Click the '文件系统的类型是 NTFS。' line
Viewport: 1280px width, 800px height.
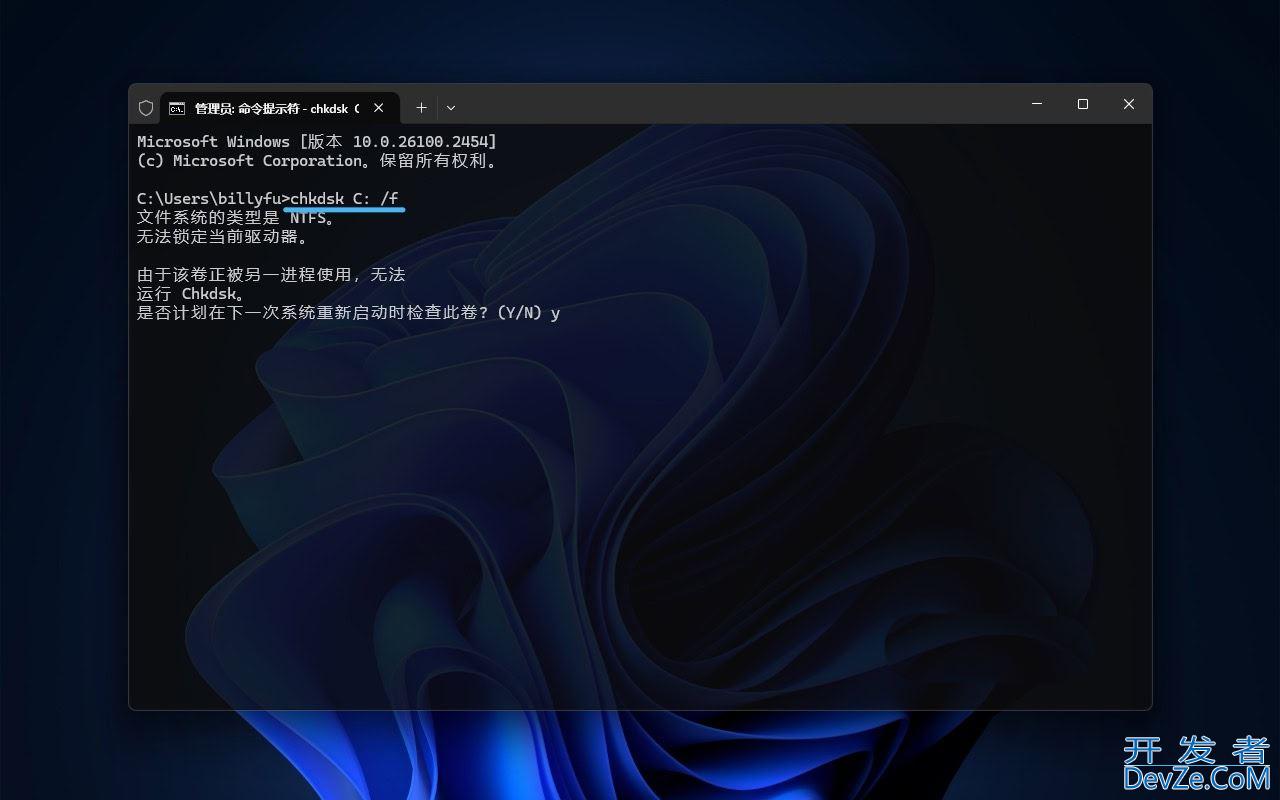tap(236, 218)
